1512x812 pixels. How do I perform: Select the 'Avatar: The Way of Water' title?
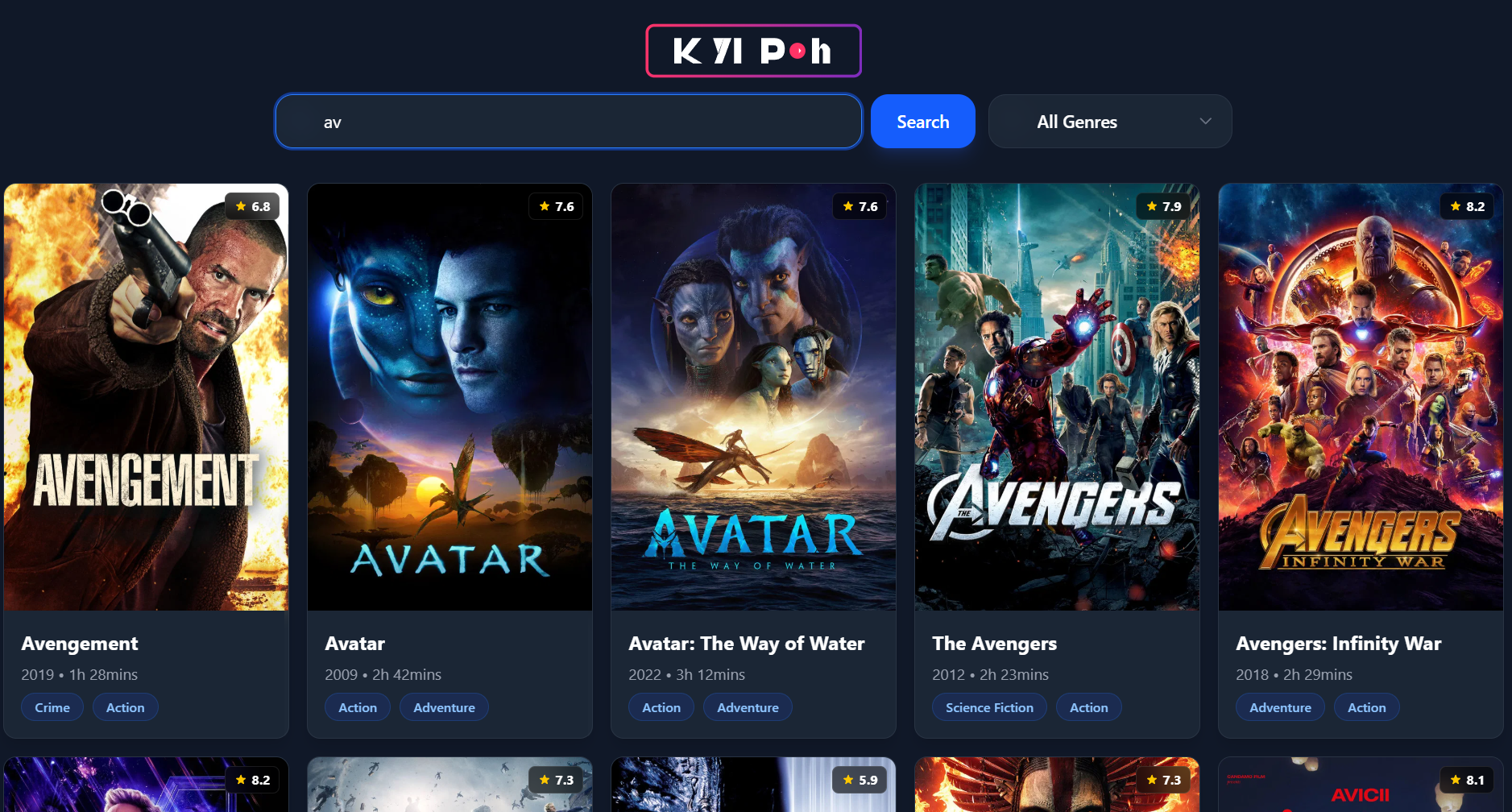pyautogui.click(x=747, y=644)
